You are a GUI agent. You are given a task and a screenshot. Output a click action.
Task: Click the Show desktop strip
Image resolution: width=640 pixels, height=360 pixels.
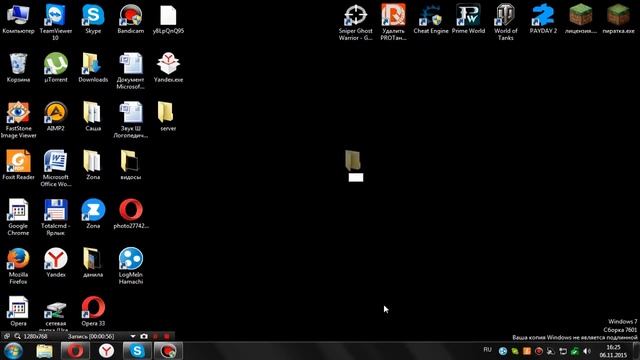point(636,351)
